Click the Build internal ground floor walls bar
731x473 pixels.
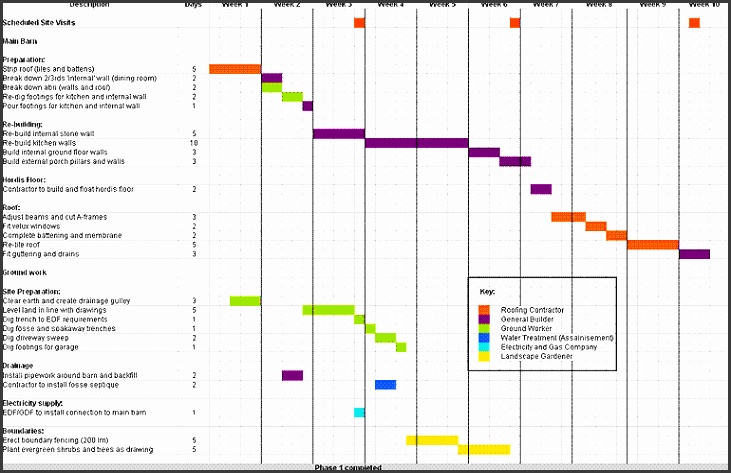click(484, 152)
